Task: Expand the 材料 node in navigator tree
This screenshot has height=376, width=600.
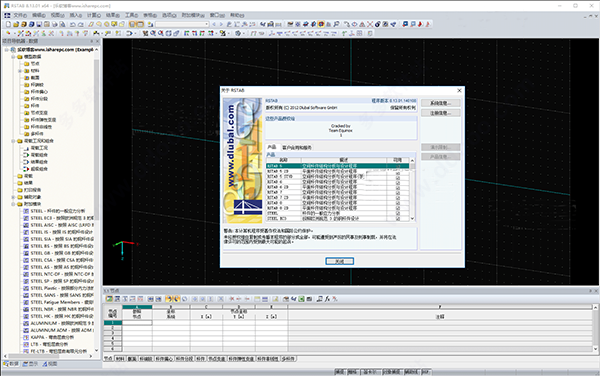Action: [20, 71]
